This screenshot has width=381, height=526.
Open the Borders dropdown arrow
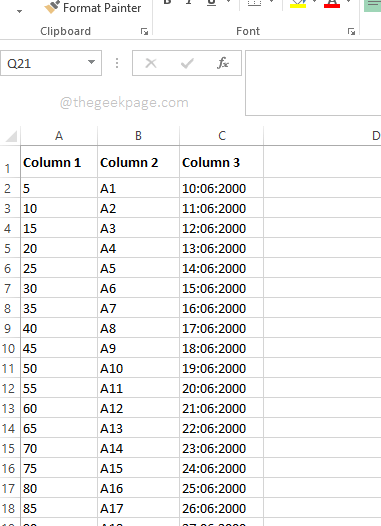272,3
